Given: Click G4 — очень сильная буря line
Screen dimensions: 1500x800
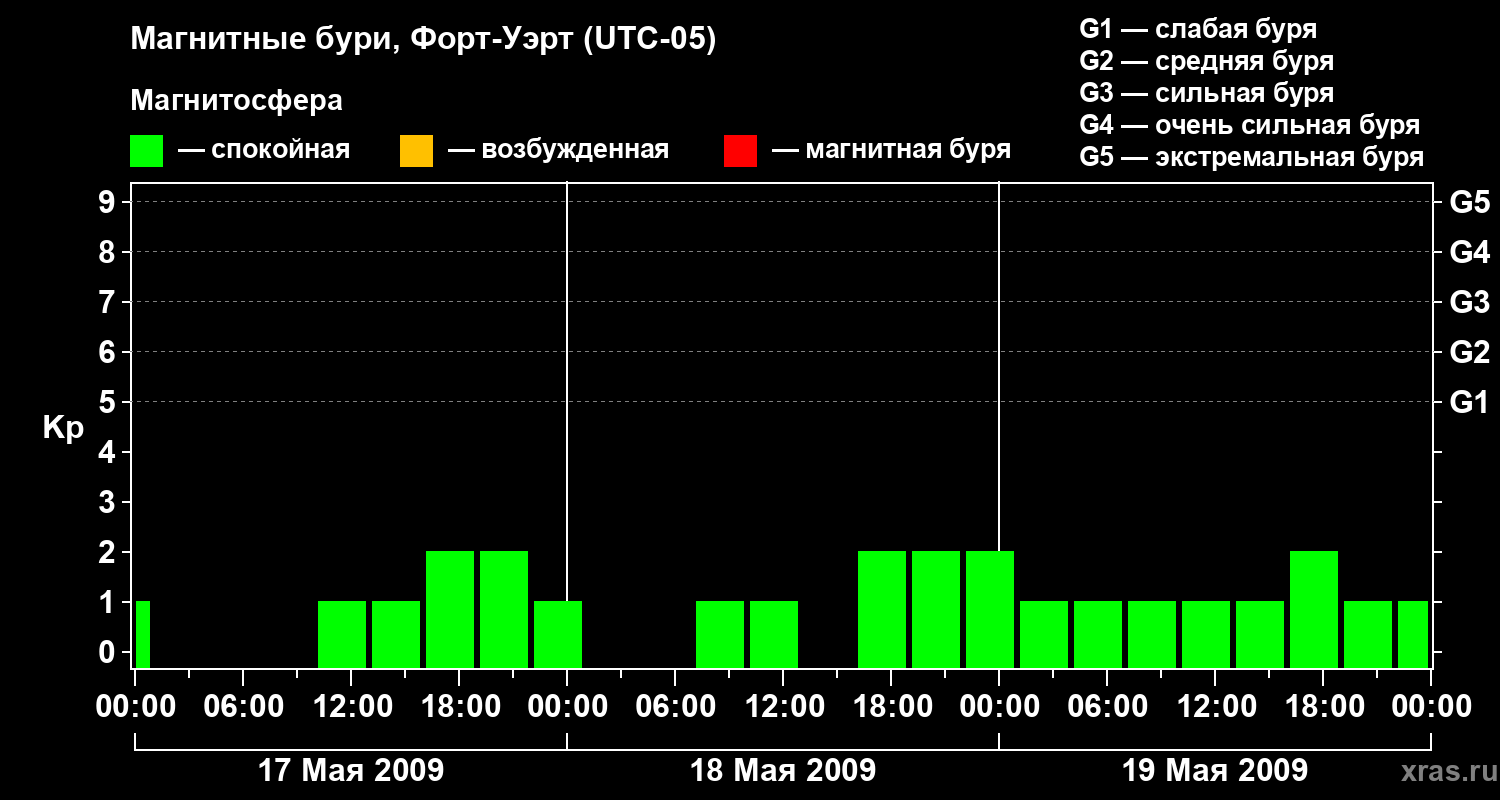Looking at the screenshot, I should [x=1250, y=125].
